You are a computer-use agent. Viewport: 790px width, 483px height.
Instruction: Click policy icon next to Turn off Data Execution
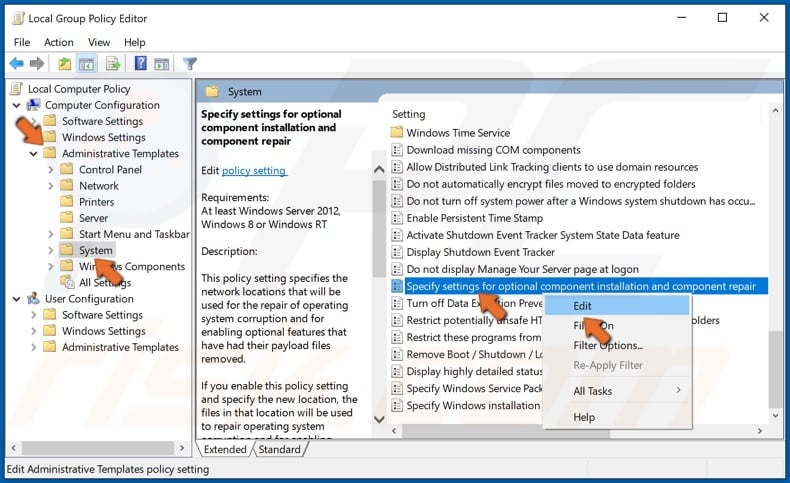coord(397,303)
